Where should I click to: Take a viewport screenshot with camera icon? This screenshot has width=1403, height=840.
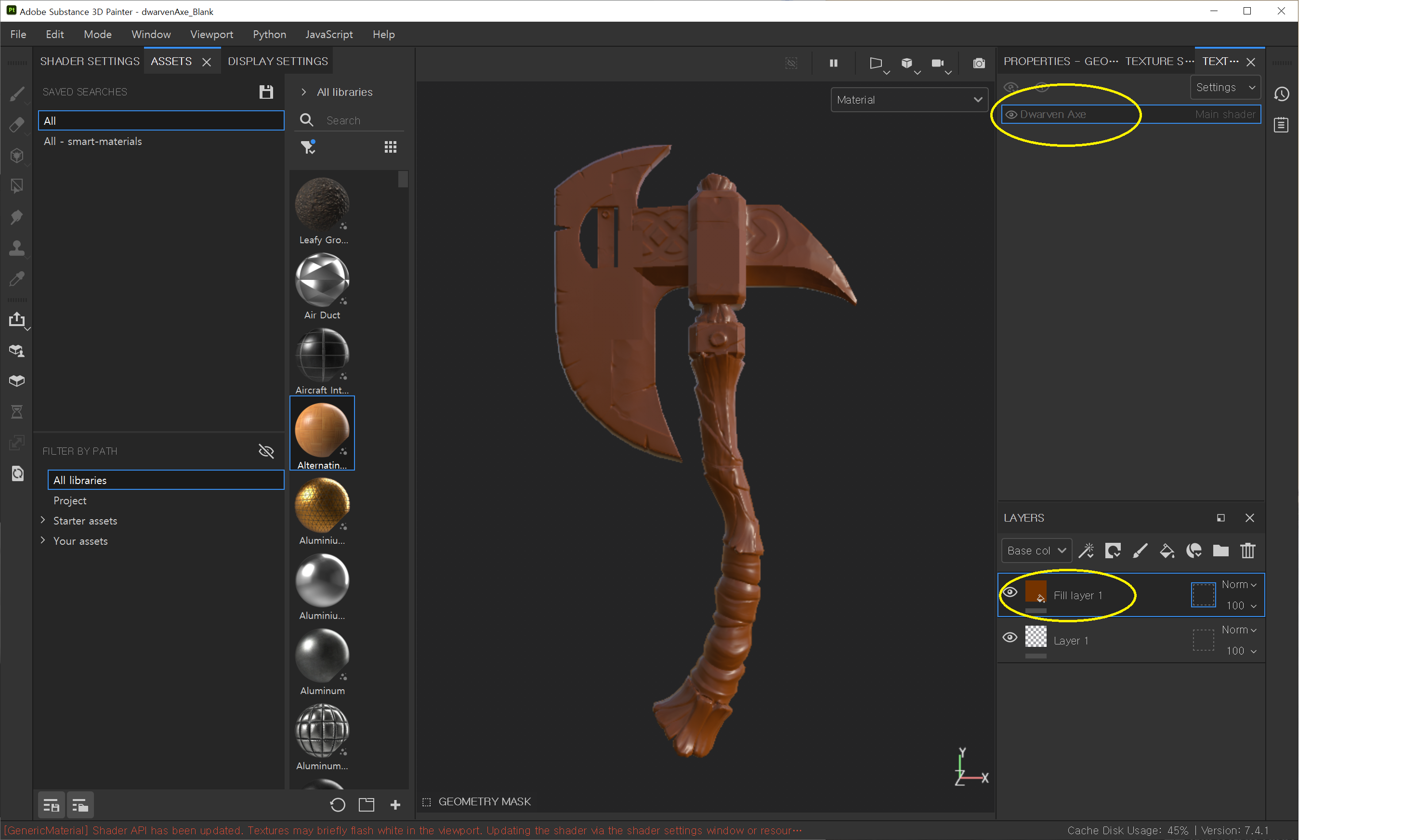pos(979,63)
